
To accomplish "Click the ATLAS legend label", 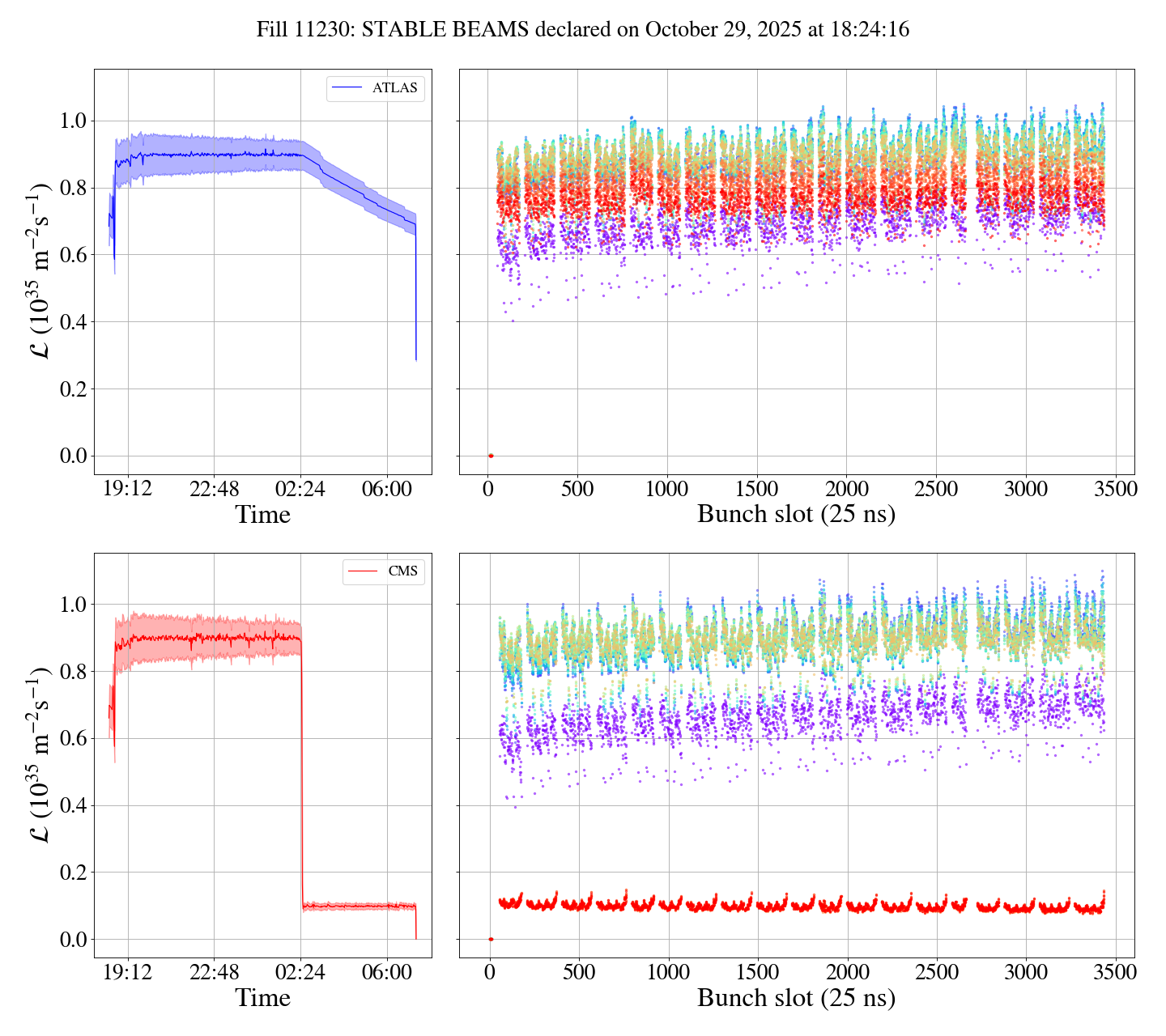I will (x=394, y=88).
